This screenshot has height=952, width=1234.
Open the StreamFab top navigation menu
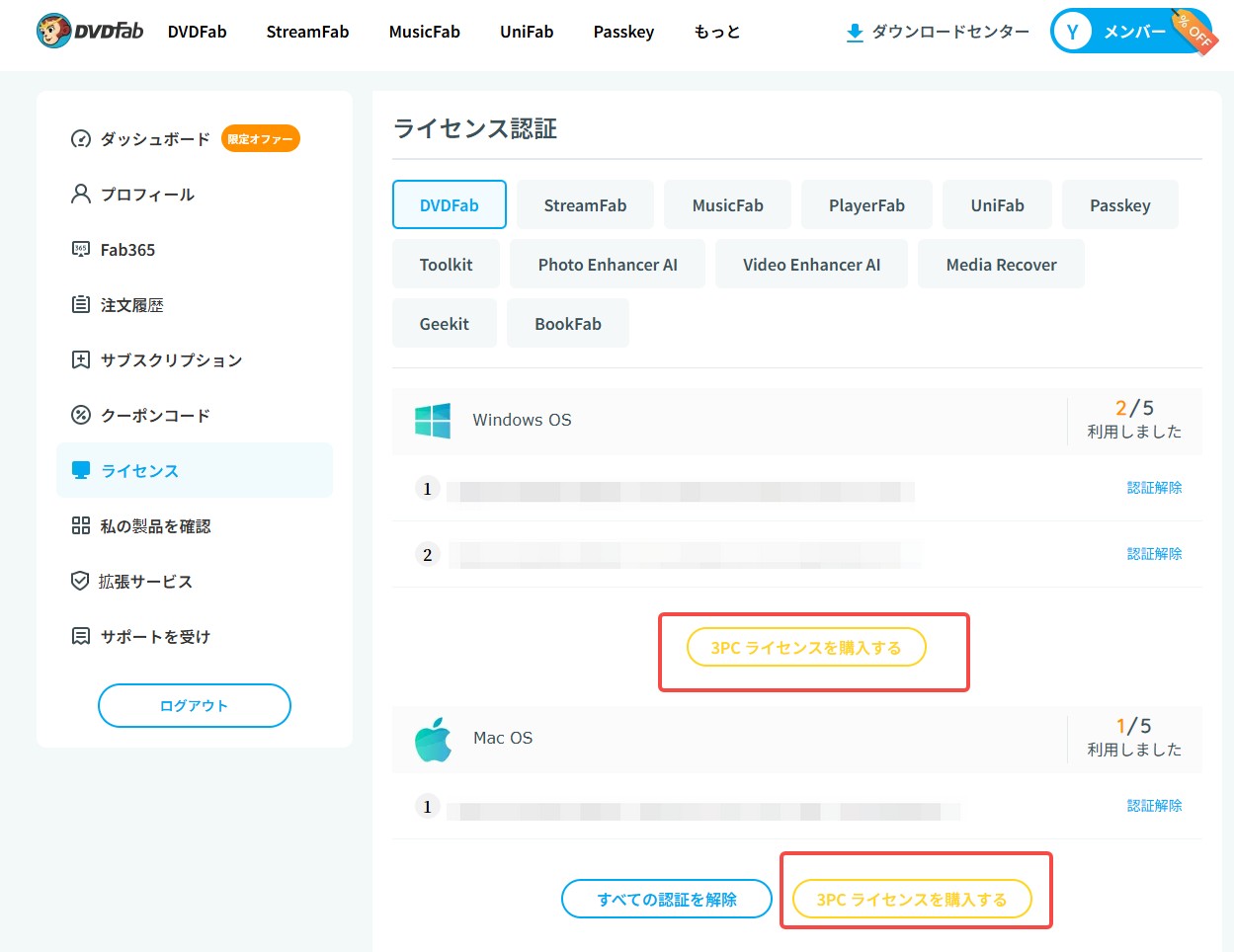308,32
